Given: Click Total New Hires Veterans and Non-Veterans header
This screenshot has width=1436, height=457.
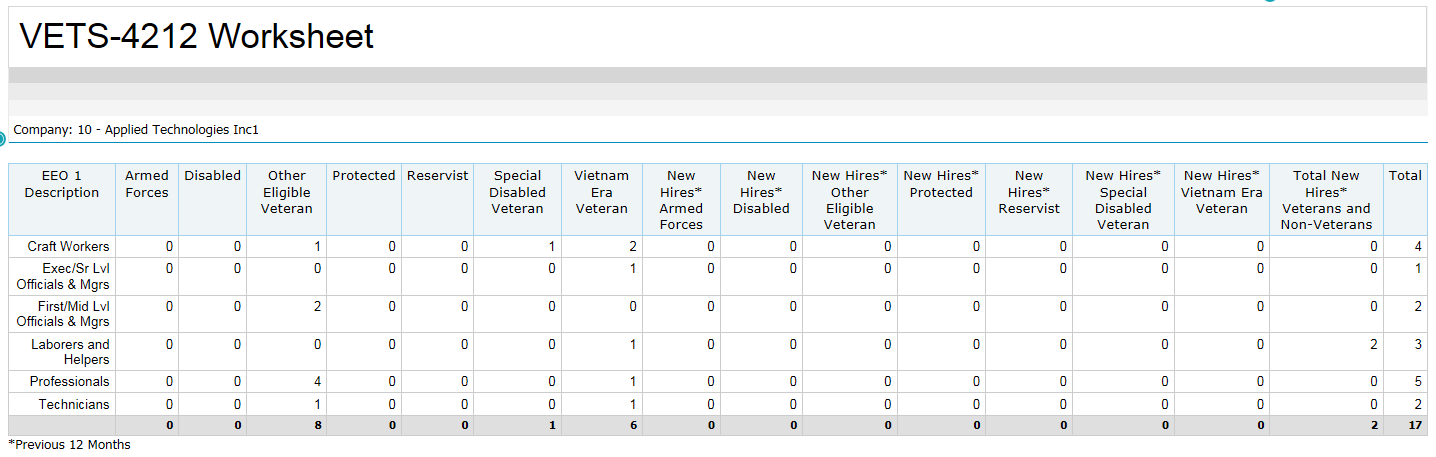Looking at the screenshot, I should click(x=1325, y=200).
